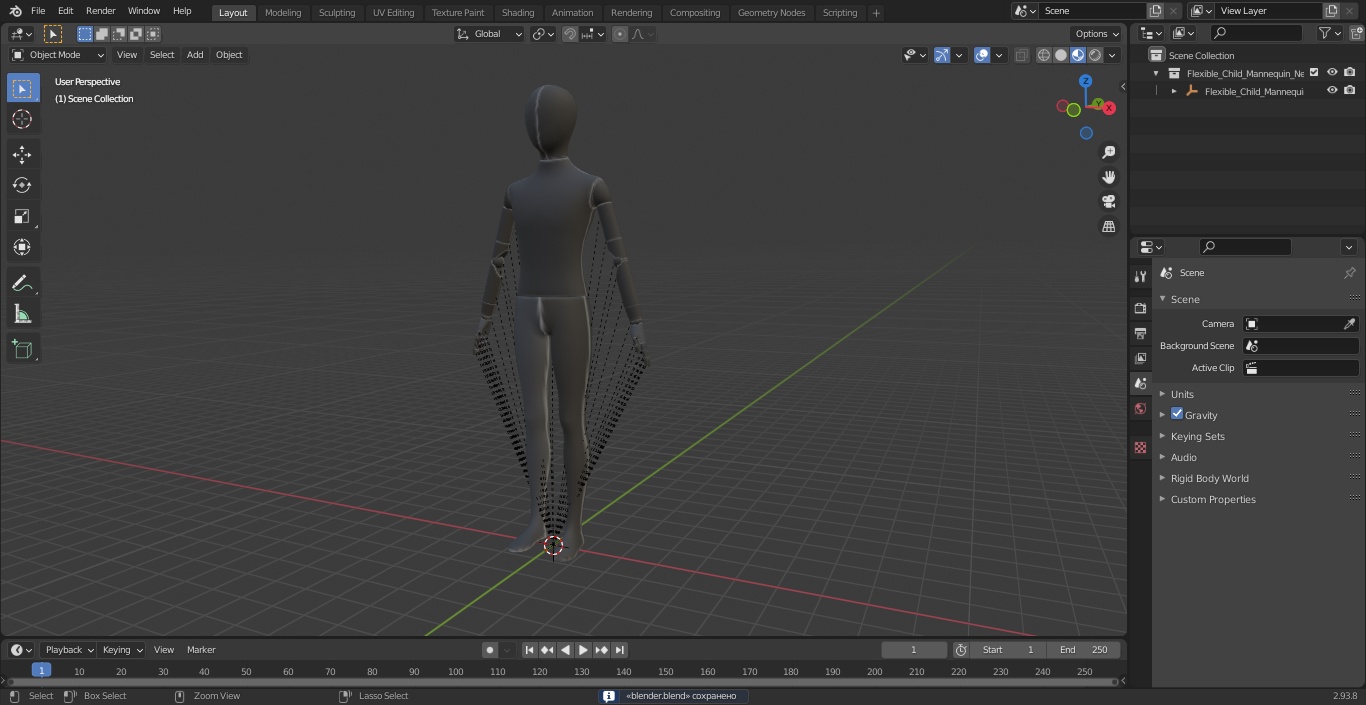Uncheck Flexible_Child_Mannequin_Ne collection exclude checkbox
Image resolution: width=1366 pixels, height=705 pixels.
[x=1314, y=72]
